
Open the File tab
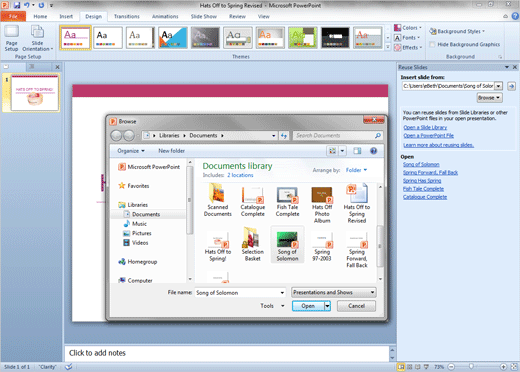tap(13, 16)
